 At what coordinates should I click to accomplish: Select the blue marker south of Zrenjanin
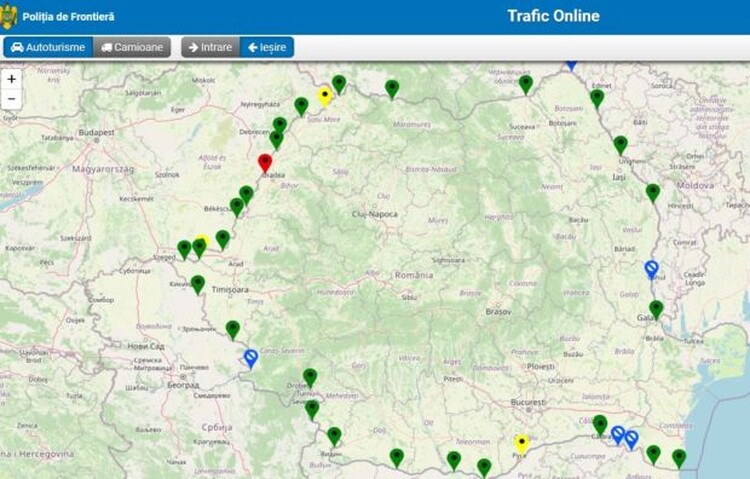250,357
